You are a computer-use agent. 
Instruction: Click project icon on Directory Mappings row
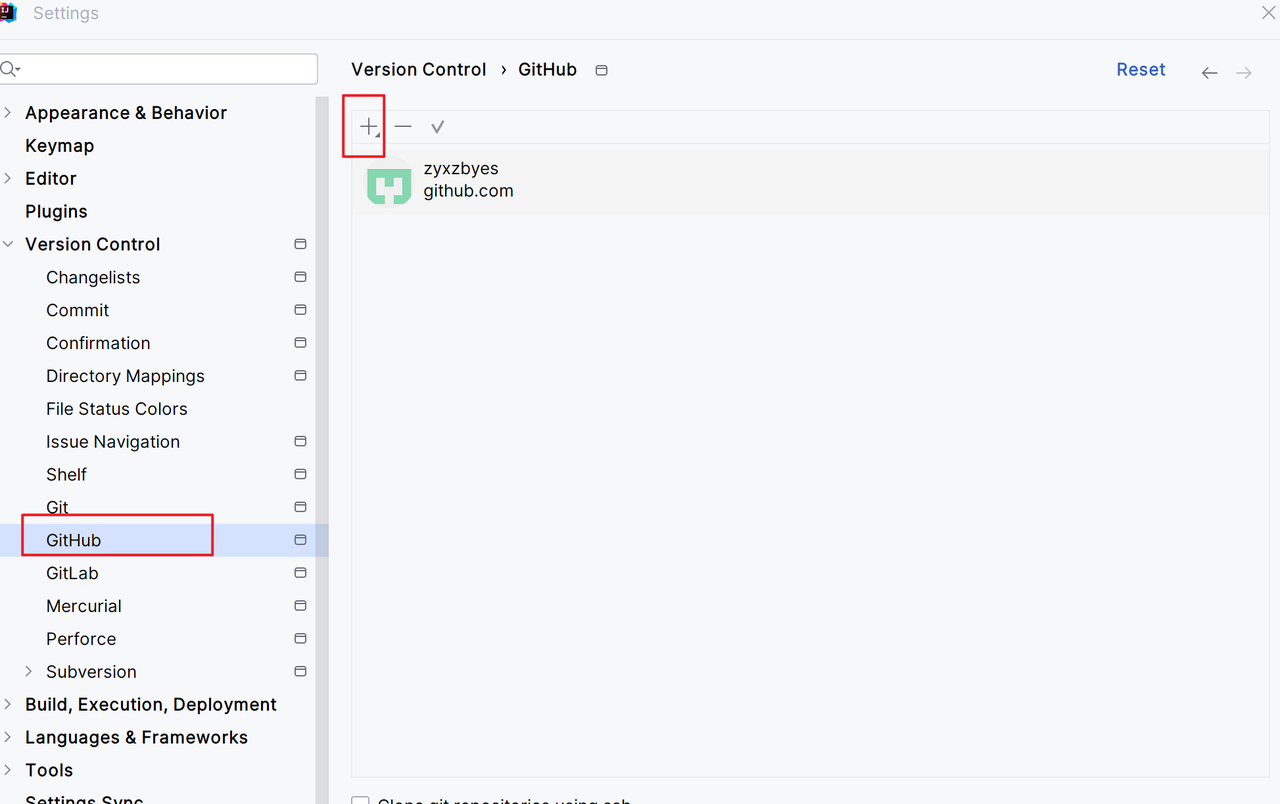coord(300,376)
